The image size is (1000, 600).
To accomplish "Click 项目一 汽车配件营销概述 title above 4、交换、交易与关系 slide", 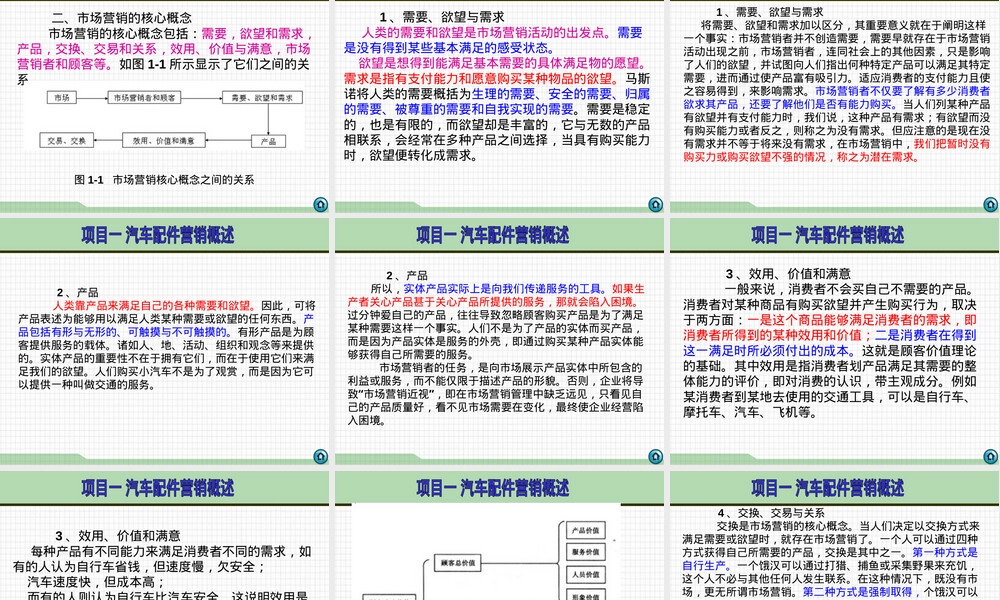I will (828, 488).
